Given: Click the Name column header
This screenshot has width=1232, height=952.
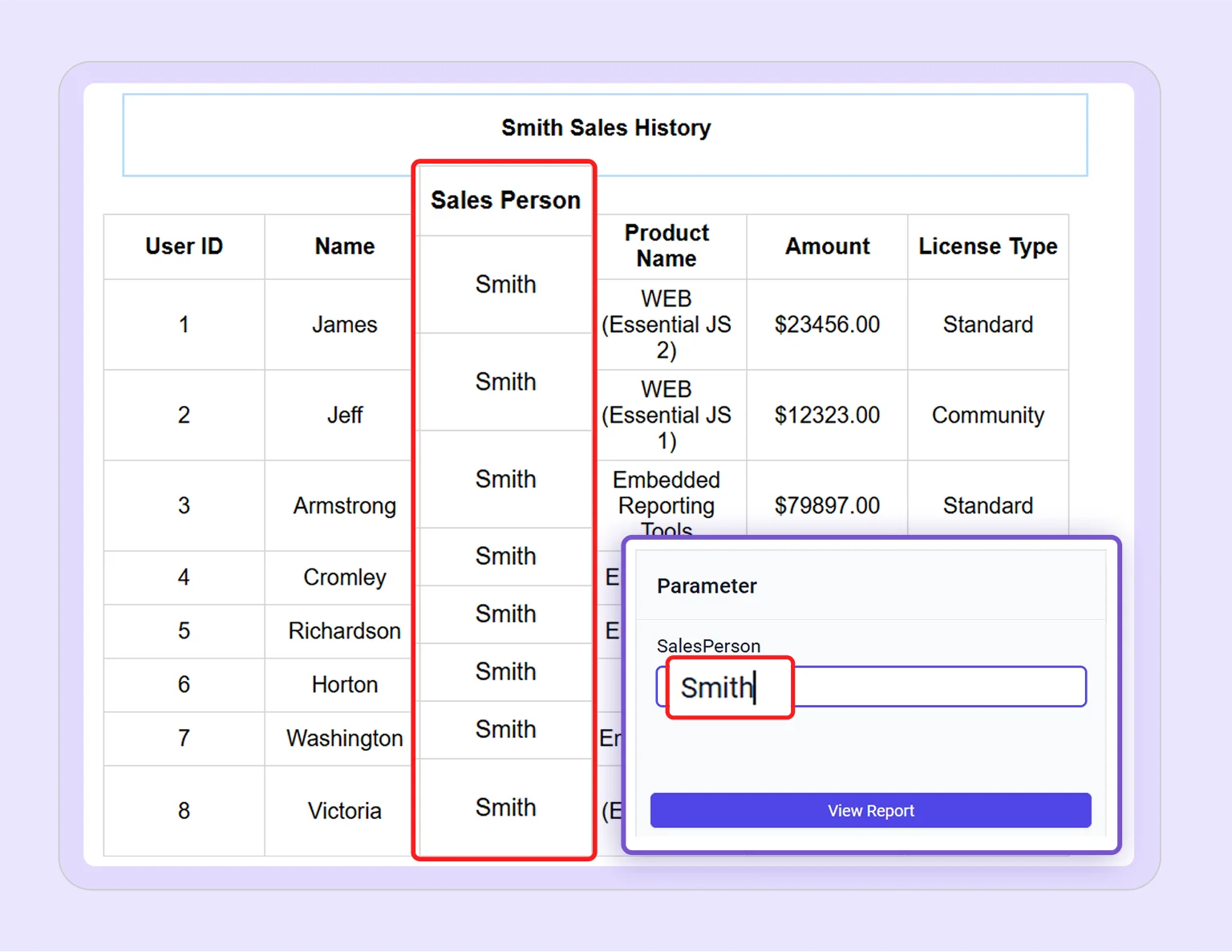Looking at the screenshot, I should (344, 246).
